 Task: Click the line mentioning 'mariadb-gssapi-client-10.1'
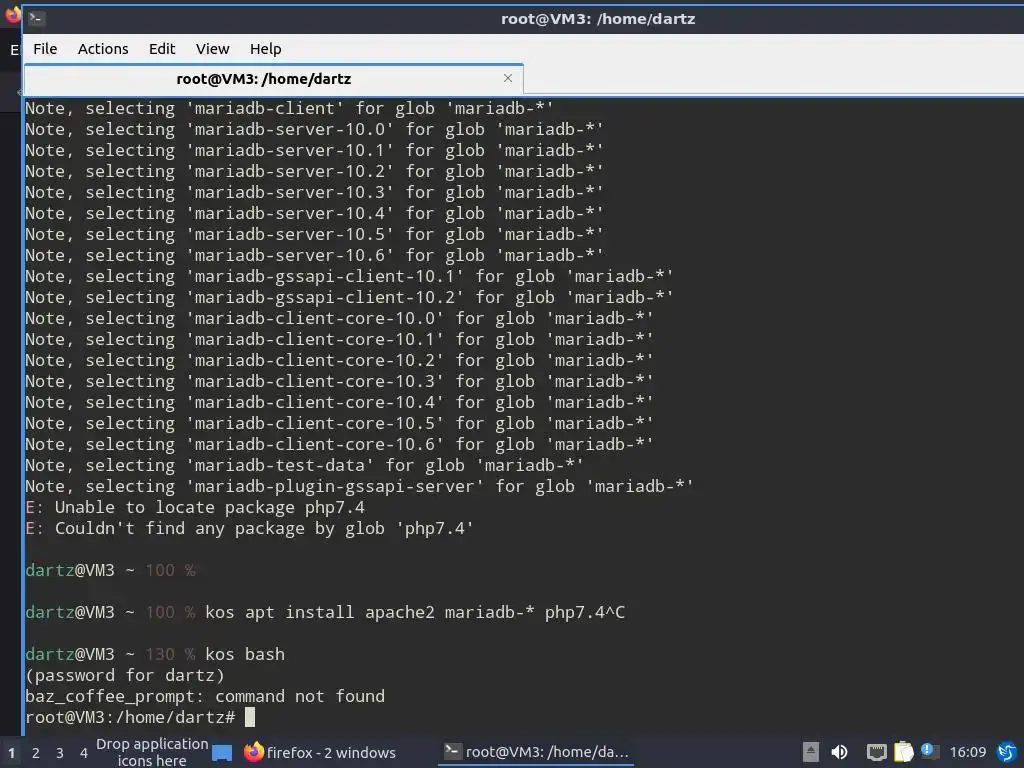tap(349, 276)
